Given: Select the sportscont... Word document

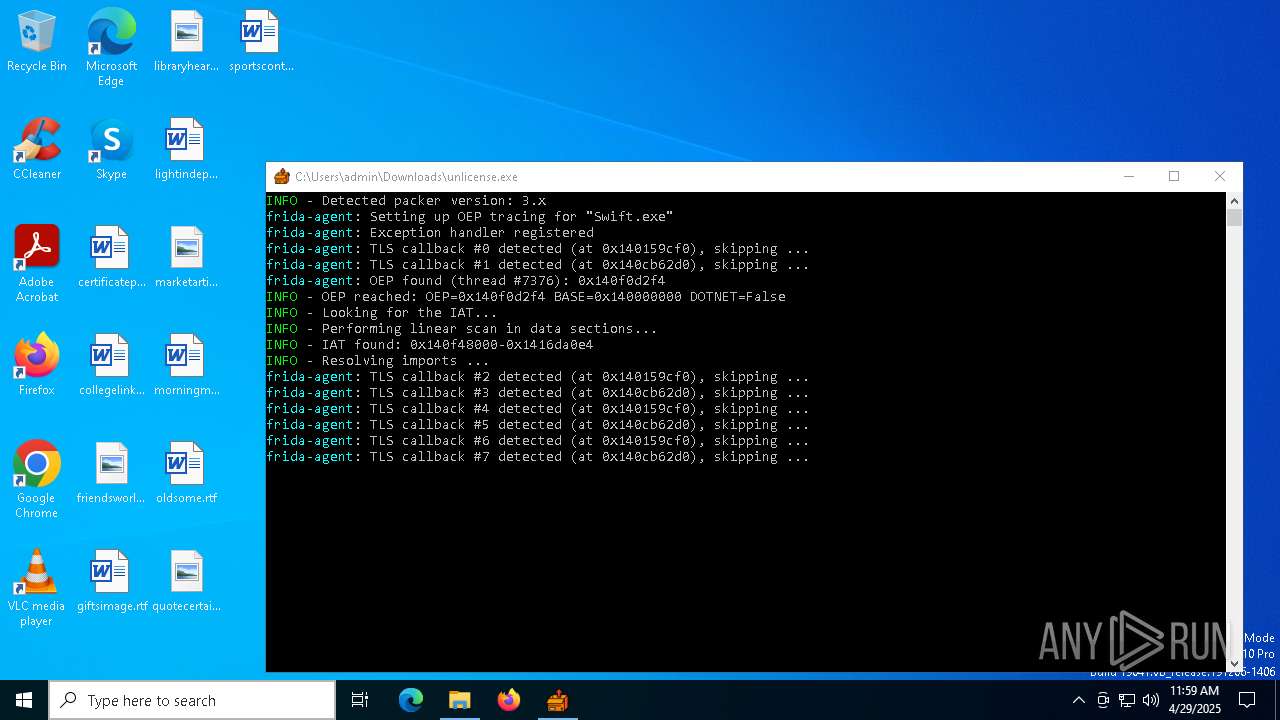Looking at the screenshot, I should [x=261, y=42].
